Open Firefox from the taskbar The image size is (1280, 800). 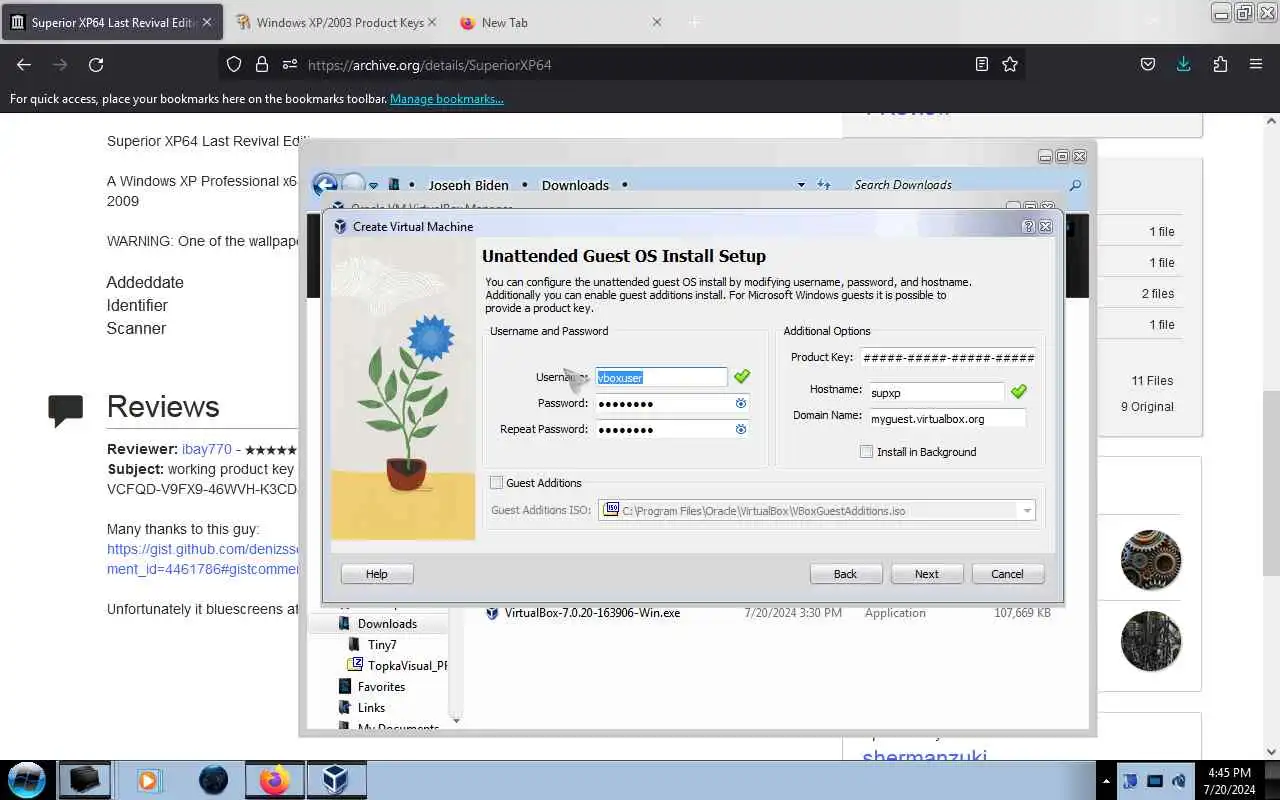click(274, 779)
